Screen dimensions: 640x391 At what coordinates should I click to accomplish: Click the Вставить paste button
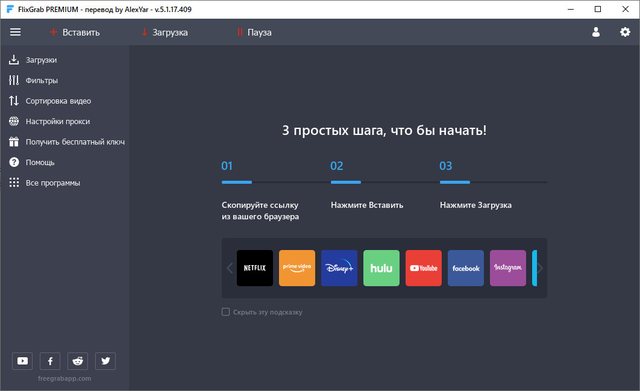(75, 32)
